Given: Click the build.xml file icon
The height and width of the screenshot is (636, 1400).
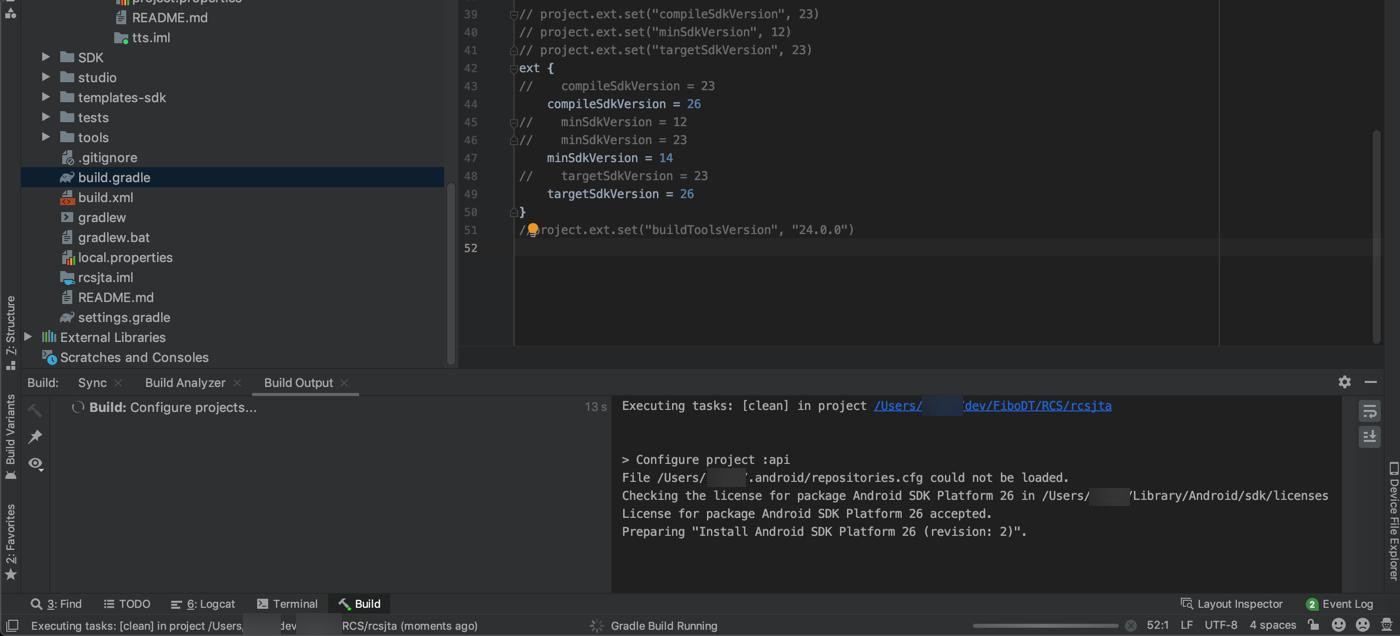Looking at the screenshot, I should pos(67,198).
